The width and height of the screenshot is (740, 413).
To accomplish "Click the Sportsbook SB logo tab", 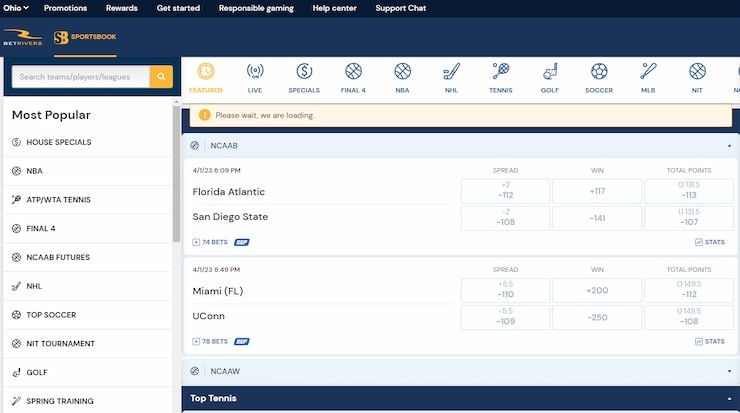I will (x=85, y=37).
